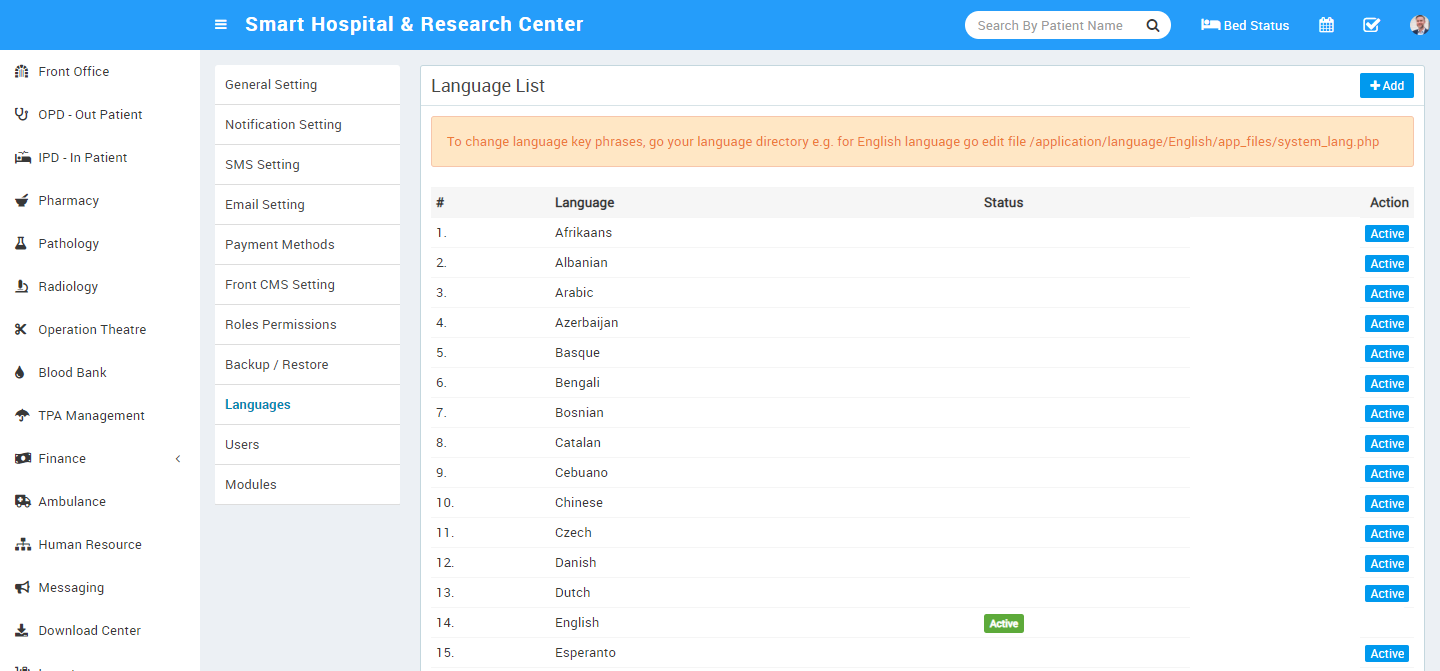Click the Bed Status bed icon
The height and width of the screenshot is (671, 1440).
pyautogui.click(x=1210, y=25)
